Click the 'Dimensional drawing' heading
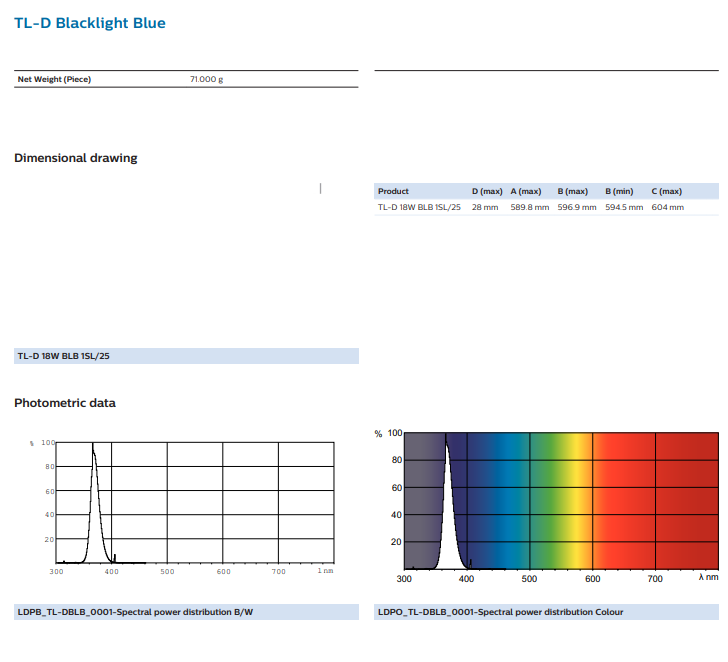Image resolution: width=728 pixels, height=662 pixels. tap(76, 158)
